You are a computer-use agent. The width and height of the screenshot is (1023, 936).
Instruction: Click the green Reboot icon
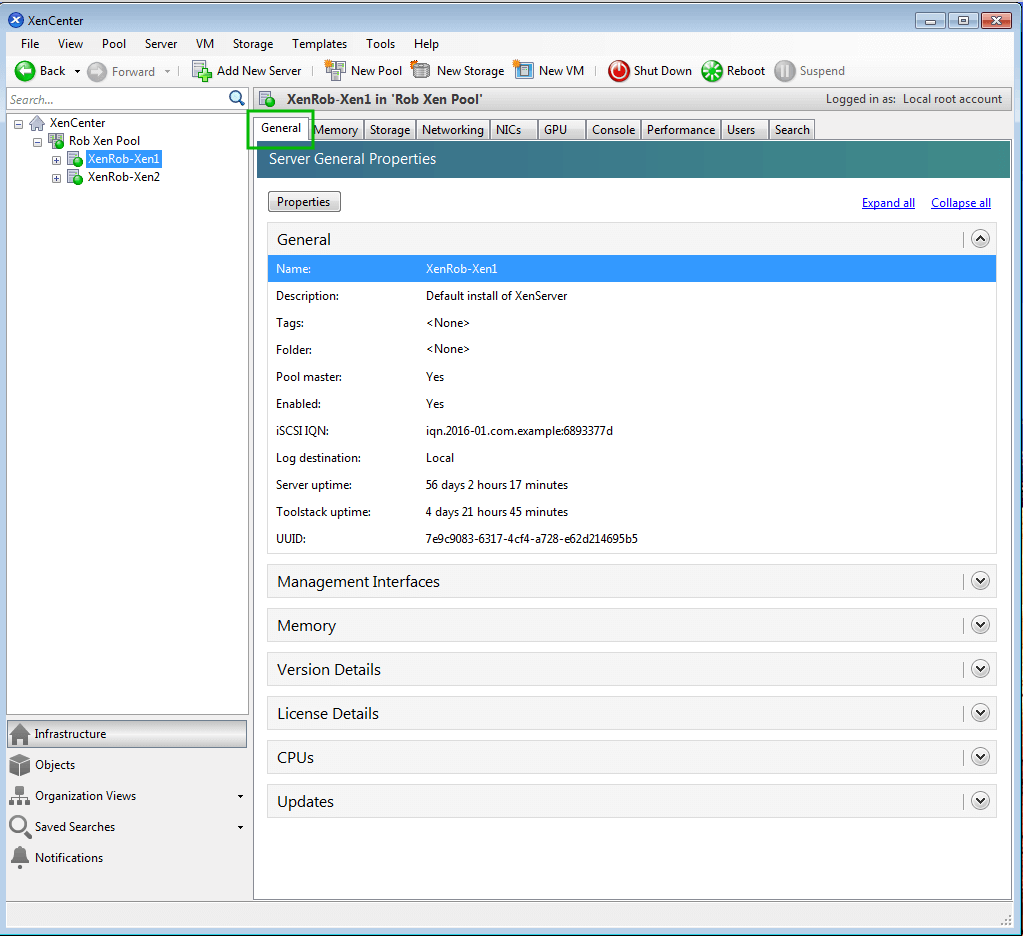point(712,71)
